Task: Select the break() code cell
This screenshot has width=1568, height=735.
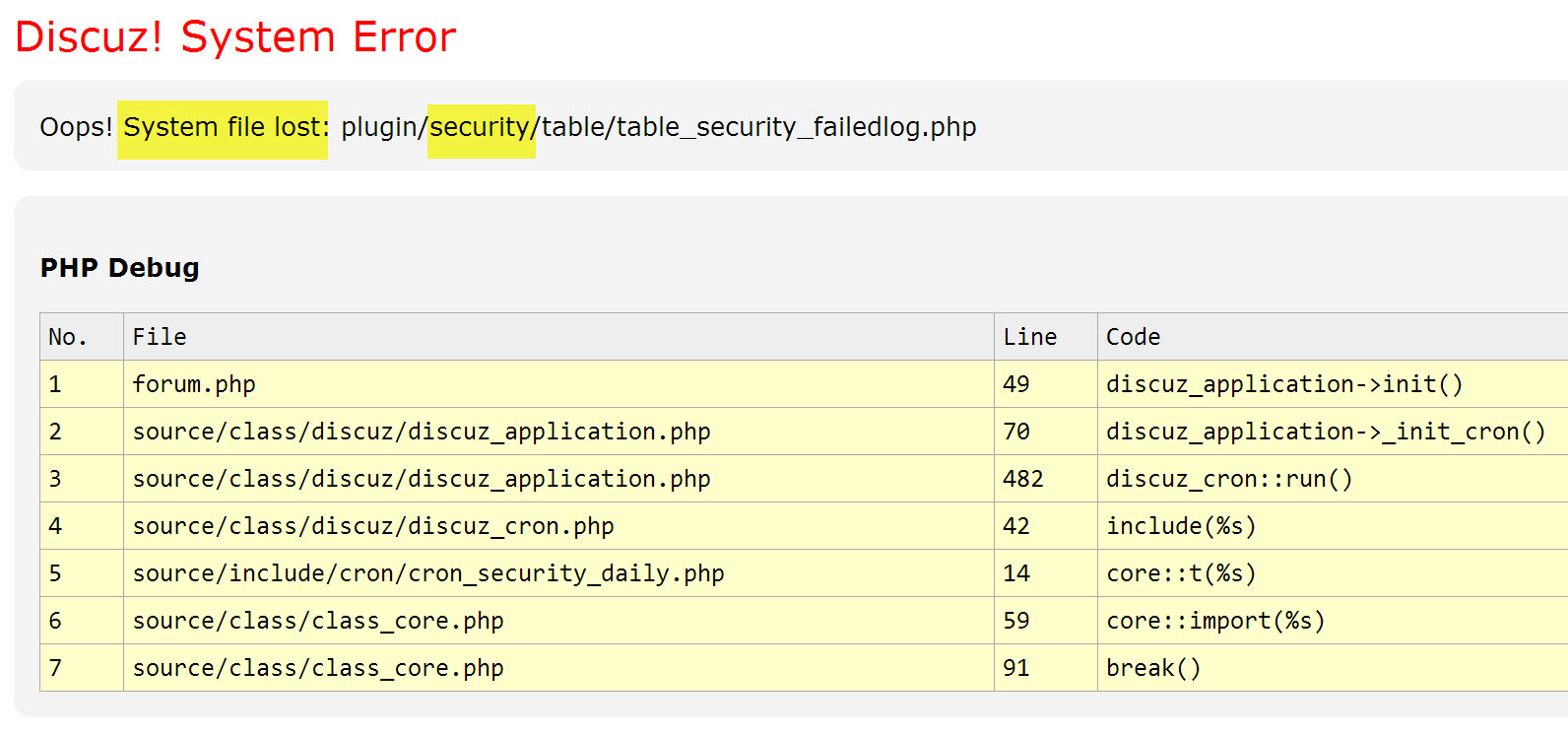Action: 1333,668
